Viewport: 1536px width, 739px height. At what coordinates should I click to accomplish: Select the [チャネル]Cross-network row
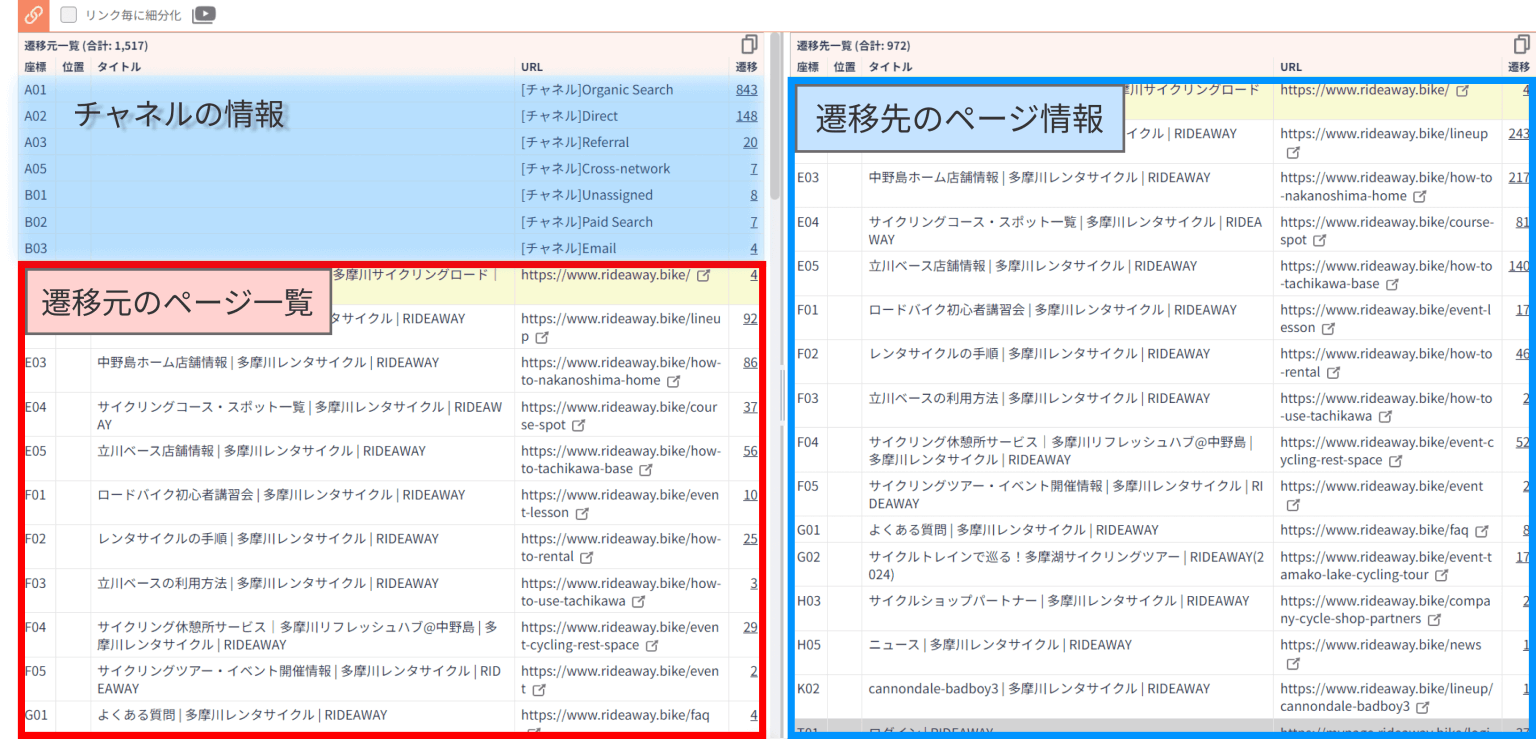(391, 169)
